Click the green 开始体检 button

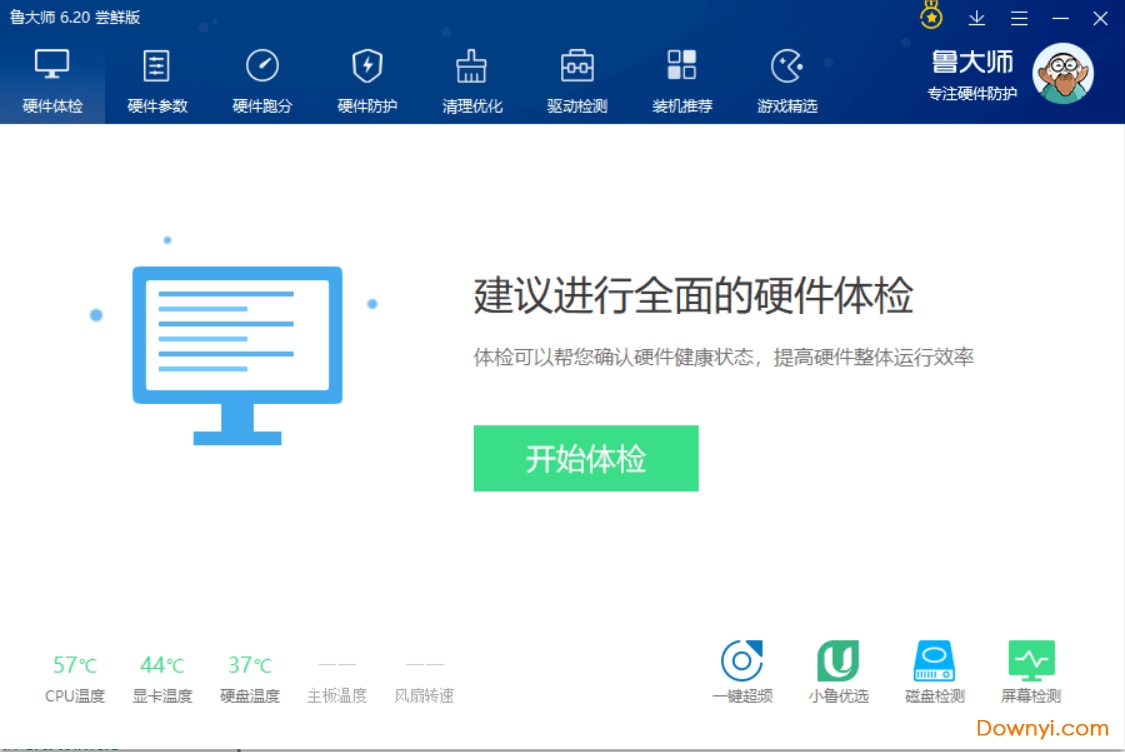(586, 459)
